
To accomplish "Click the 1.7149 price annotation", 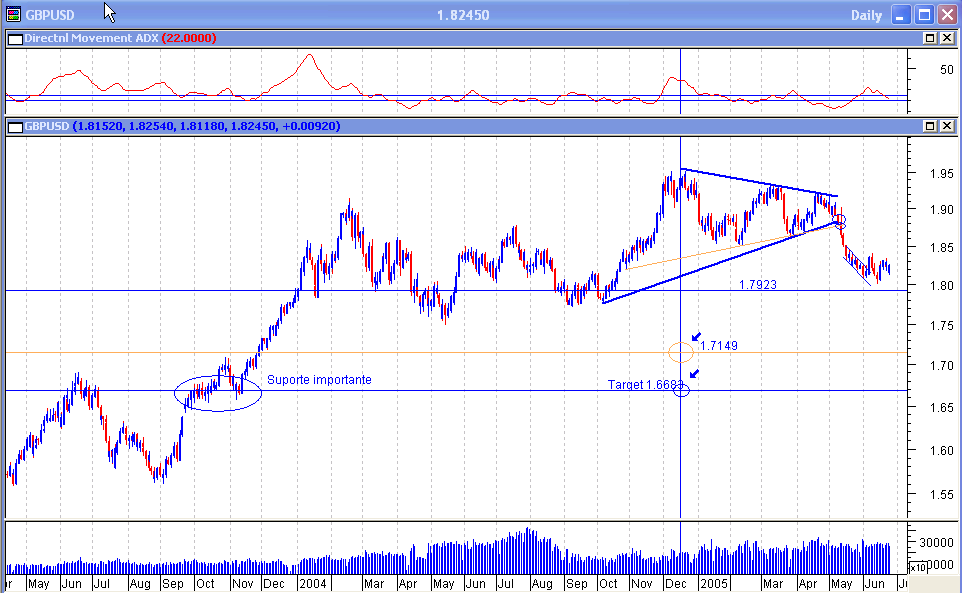I will coord(719,345).
